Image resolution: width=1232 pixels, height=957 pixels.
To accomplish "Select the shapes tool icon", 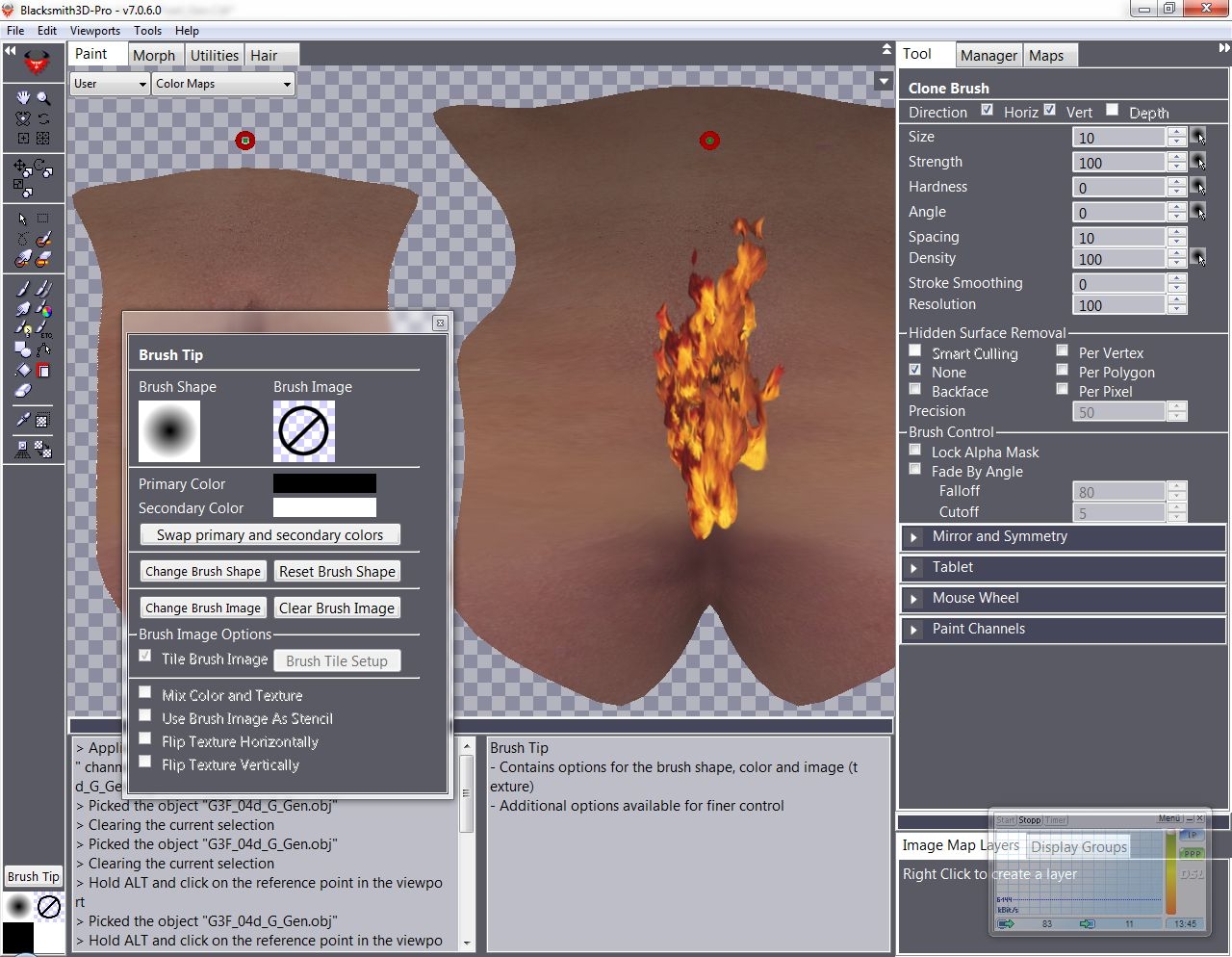I will point(23,349).
